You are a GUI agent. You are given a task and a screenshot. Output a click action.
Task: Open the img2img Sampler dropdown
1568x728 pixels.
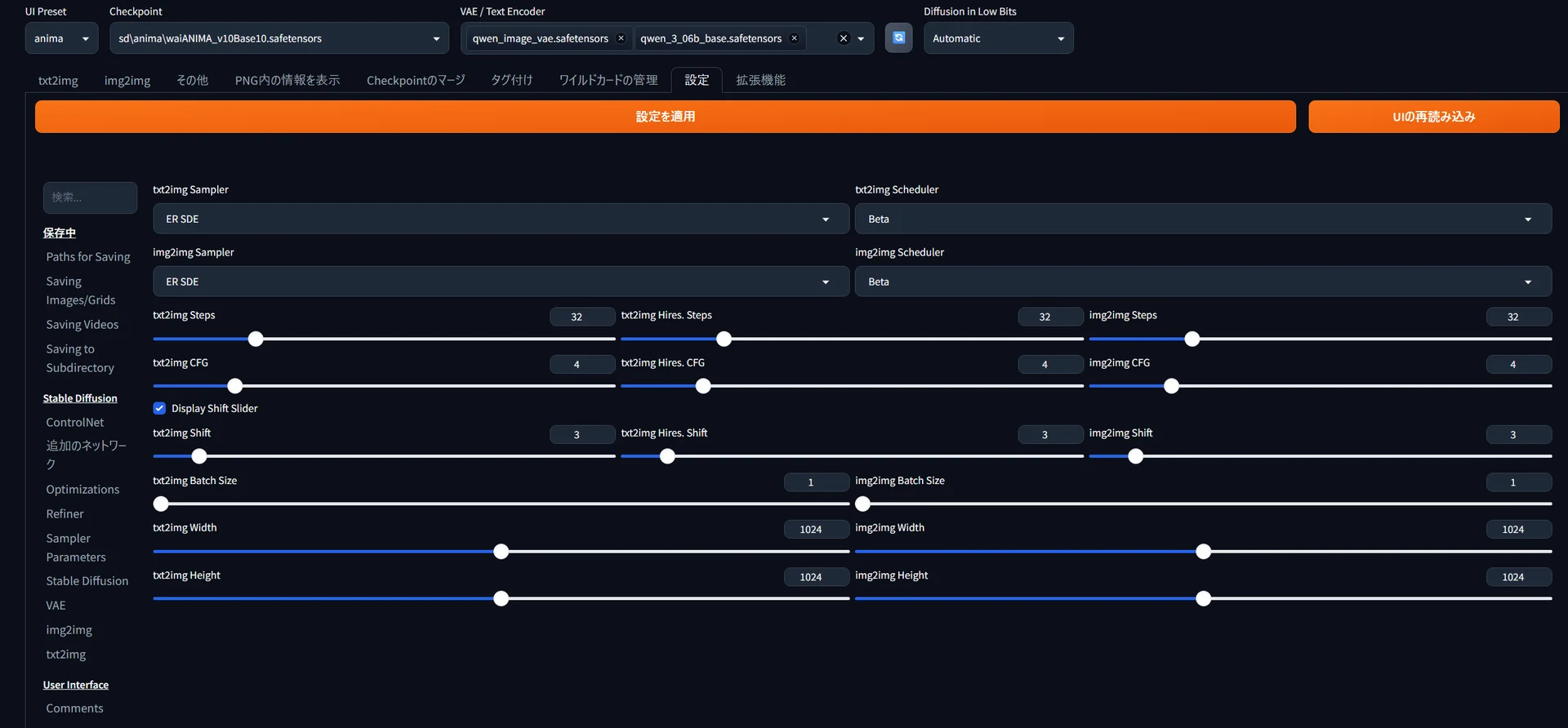tap(501, 282)
